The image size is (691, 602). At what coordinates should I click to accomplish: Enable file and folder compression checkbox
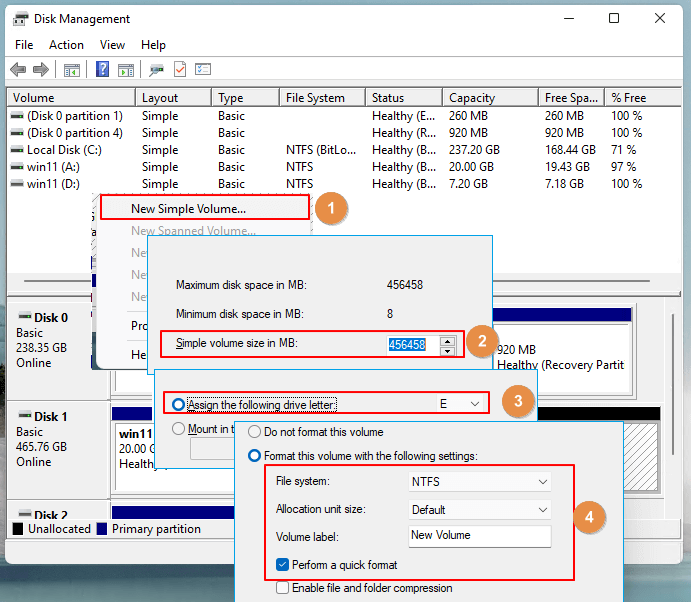[x=284, y=588]
